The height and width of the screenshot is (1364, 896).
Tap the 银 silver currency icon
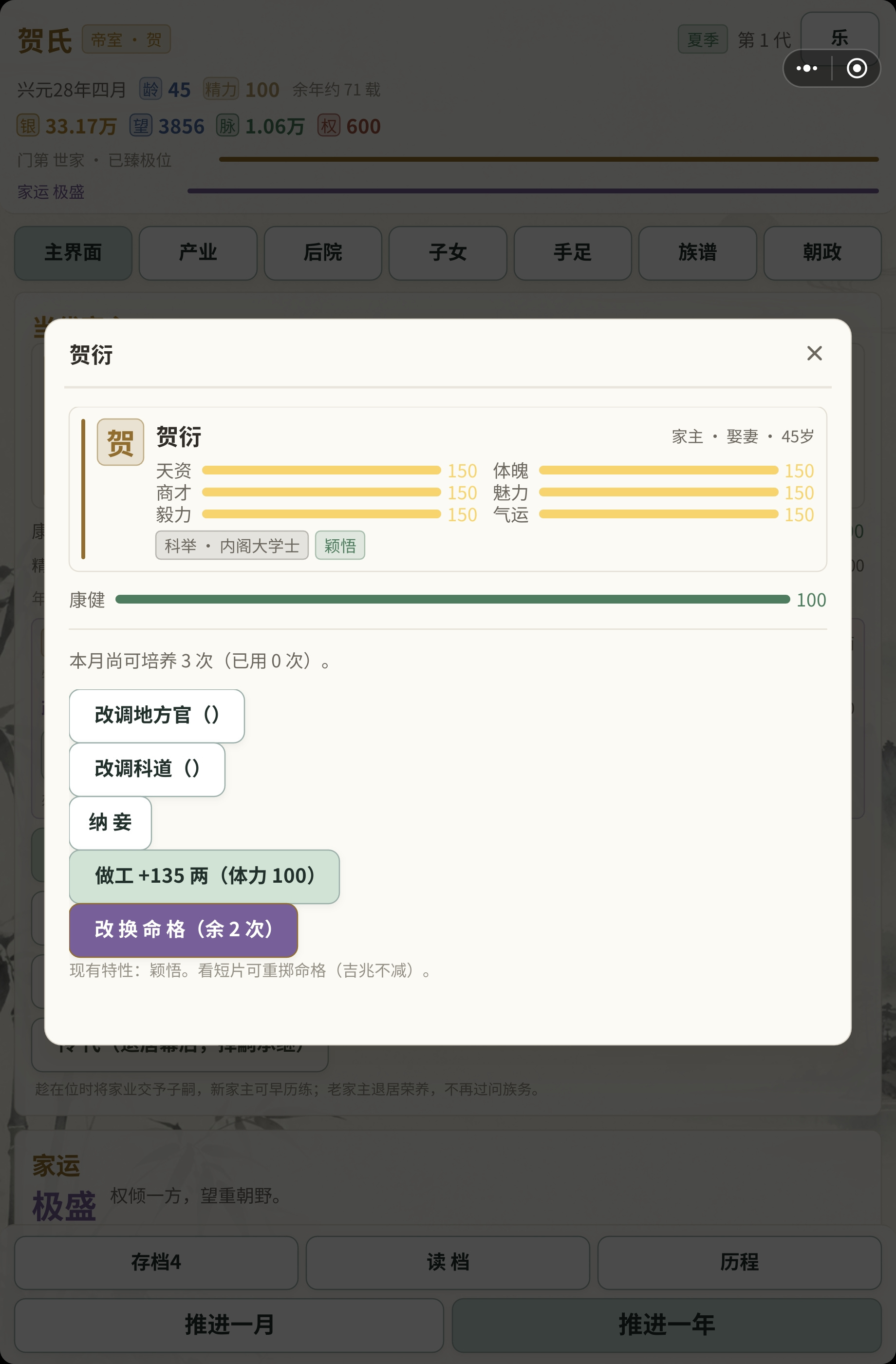(x=28, y=126)
